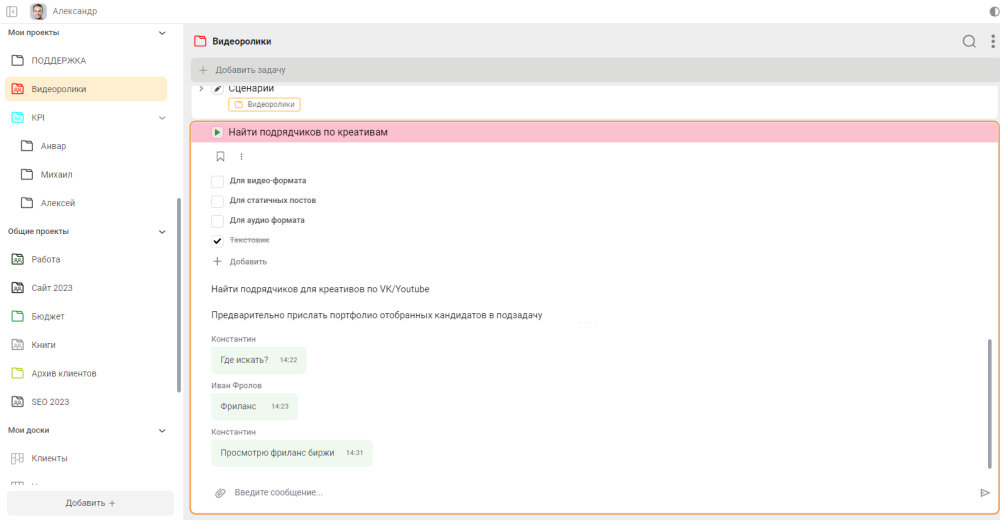This screenshot has height=520, width=1000.
Task: Expand the Сценарии task arrow
Action: click(x=201, y=89)
